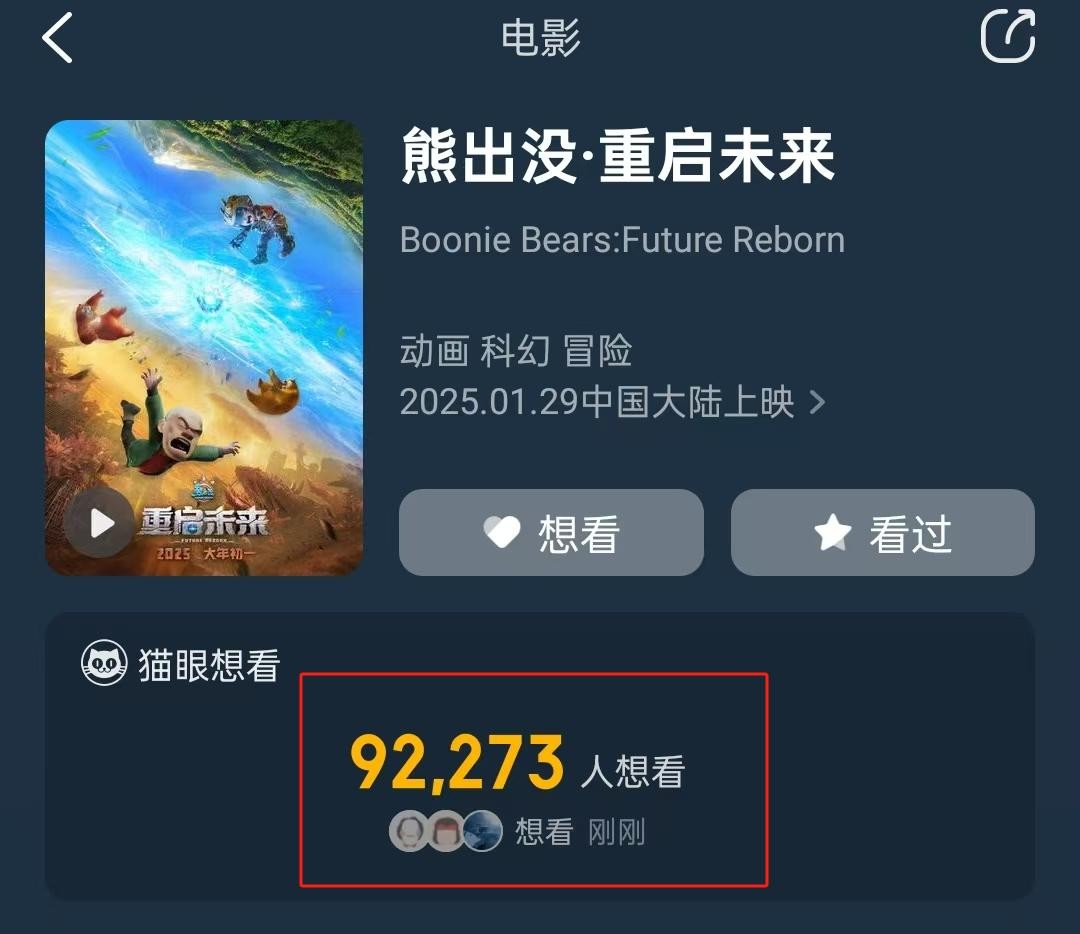This screenshot has height=934, width=1080.
Task: Toggle 想看 want-to-watch status
Action: click(551, 532)
